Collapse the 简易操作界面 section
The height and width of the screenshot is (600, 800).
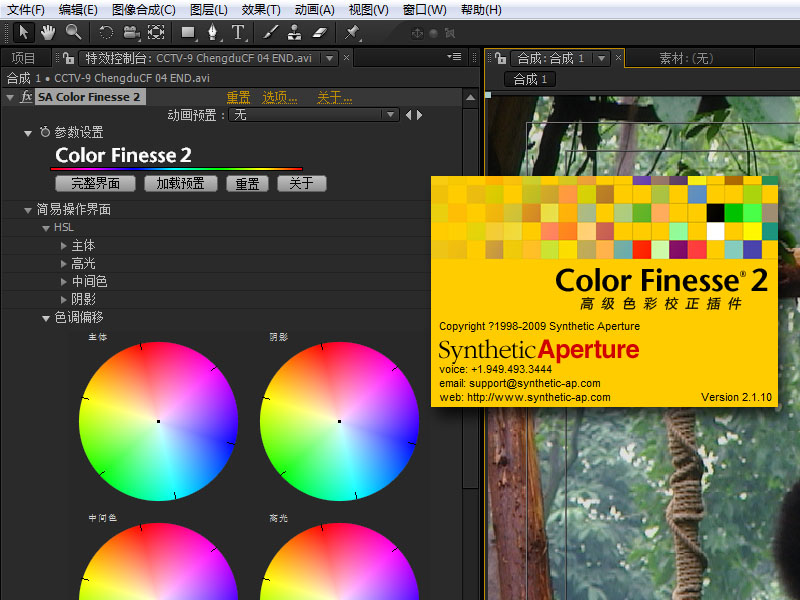tap(28, 210)
